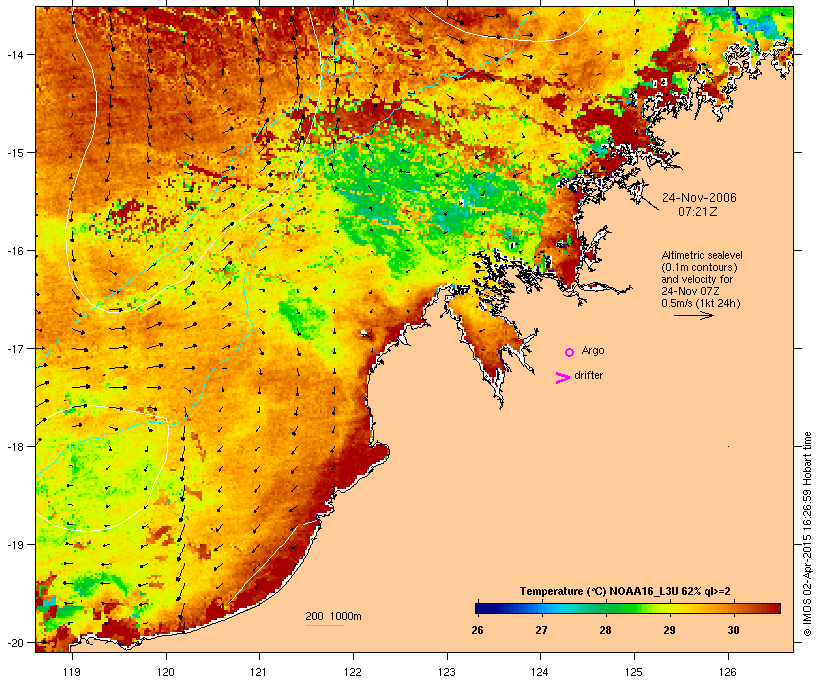Click the longitude axis label 126
This screenshot has height=680, width=820.
[728, 672]
